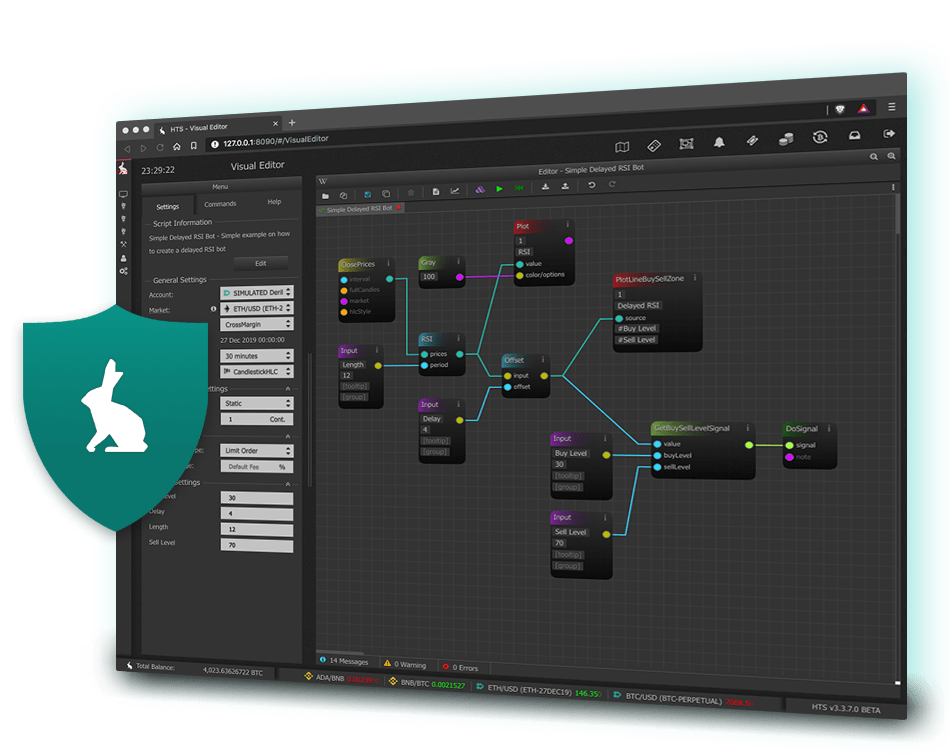This screenshot has height=756, width=950.
Task: Click the browser home icon
Action: point(177,147)
